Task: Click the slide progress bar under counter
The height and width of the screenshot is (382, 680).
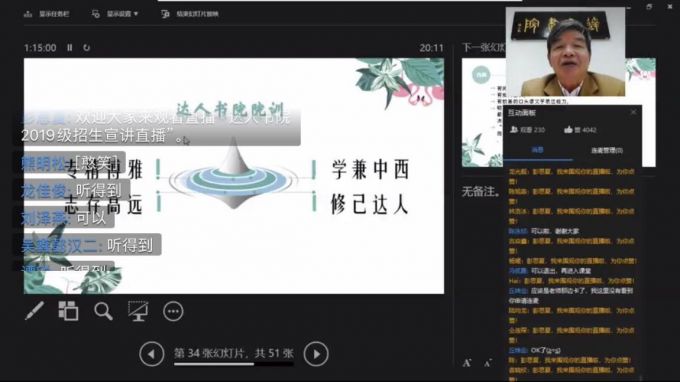Action: (234, 364)
